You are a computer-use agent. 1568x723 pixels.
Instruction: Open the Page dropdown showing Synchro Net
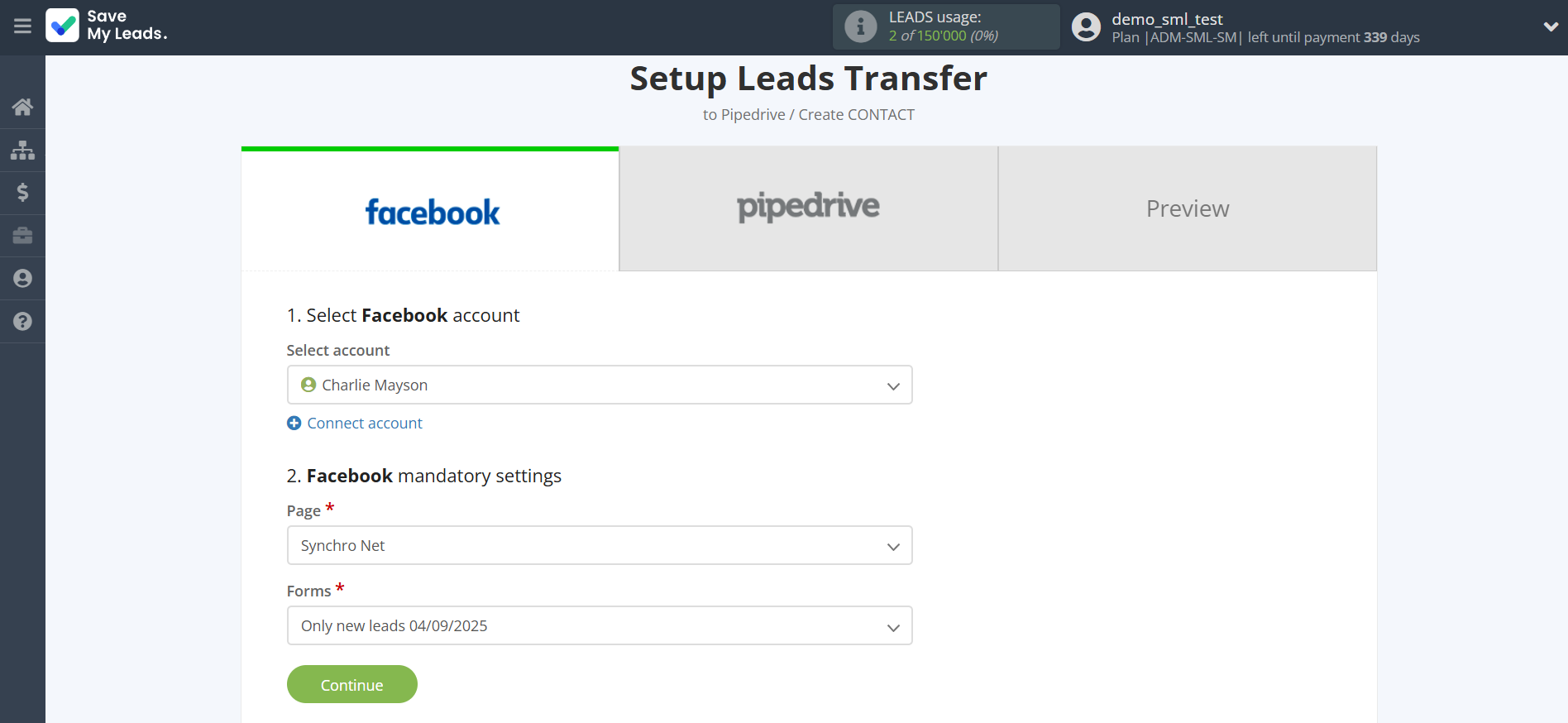(x=599, y=545)
